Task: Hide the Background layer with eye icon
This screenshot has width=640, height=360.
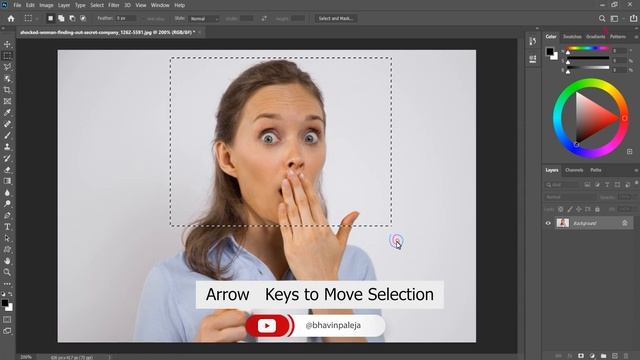Action: pyautogui.click(x=548, y=223)
